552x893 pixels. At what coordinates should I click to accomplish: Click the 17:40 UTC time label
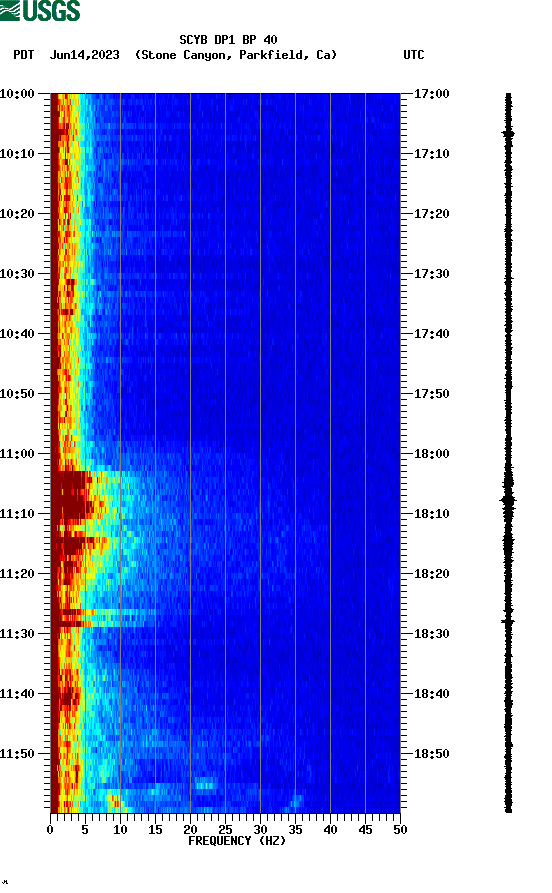pyautogui.click(x=431, y=333)
